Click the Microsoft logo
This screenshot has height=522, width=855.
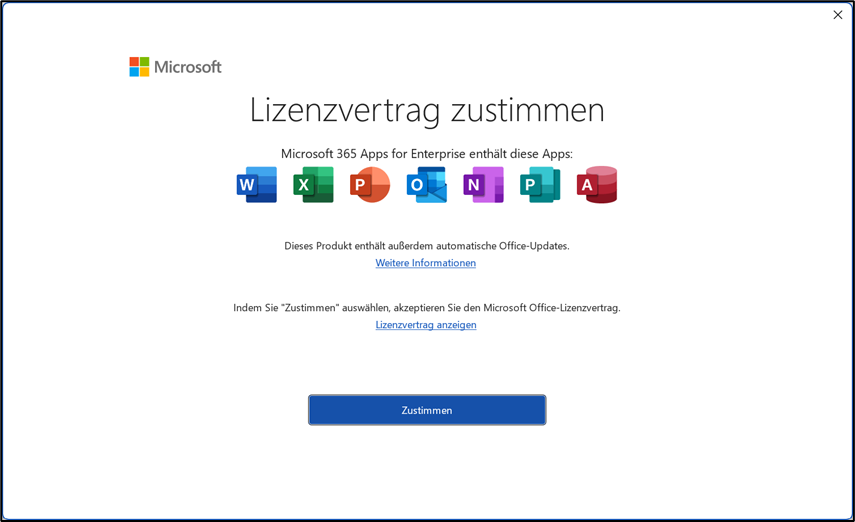(176, 67)
